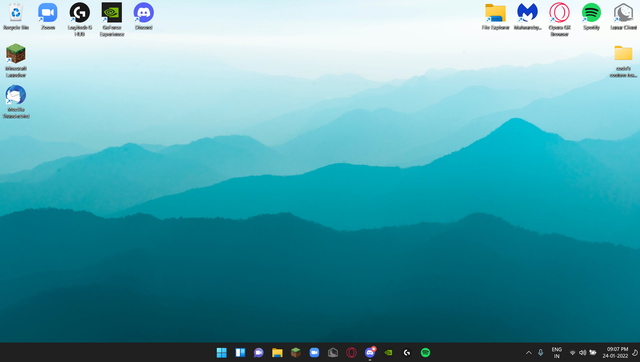
Task: Select the Spotify desktop shortcut
Action: [591, 17]
